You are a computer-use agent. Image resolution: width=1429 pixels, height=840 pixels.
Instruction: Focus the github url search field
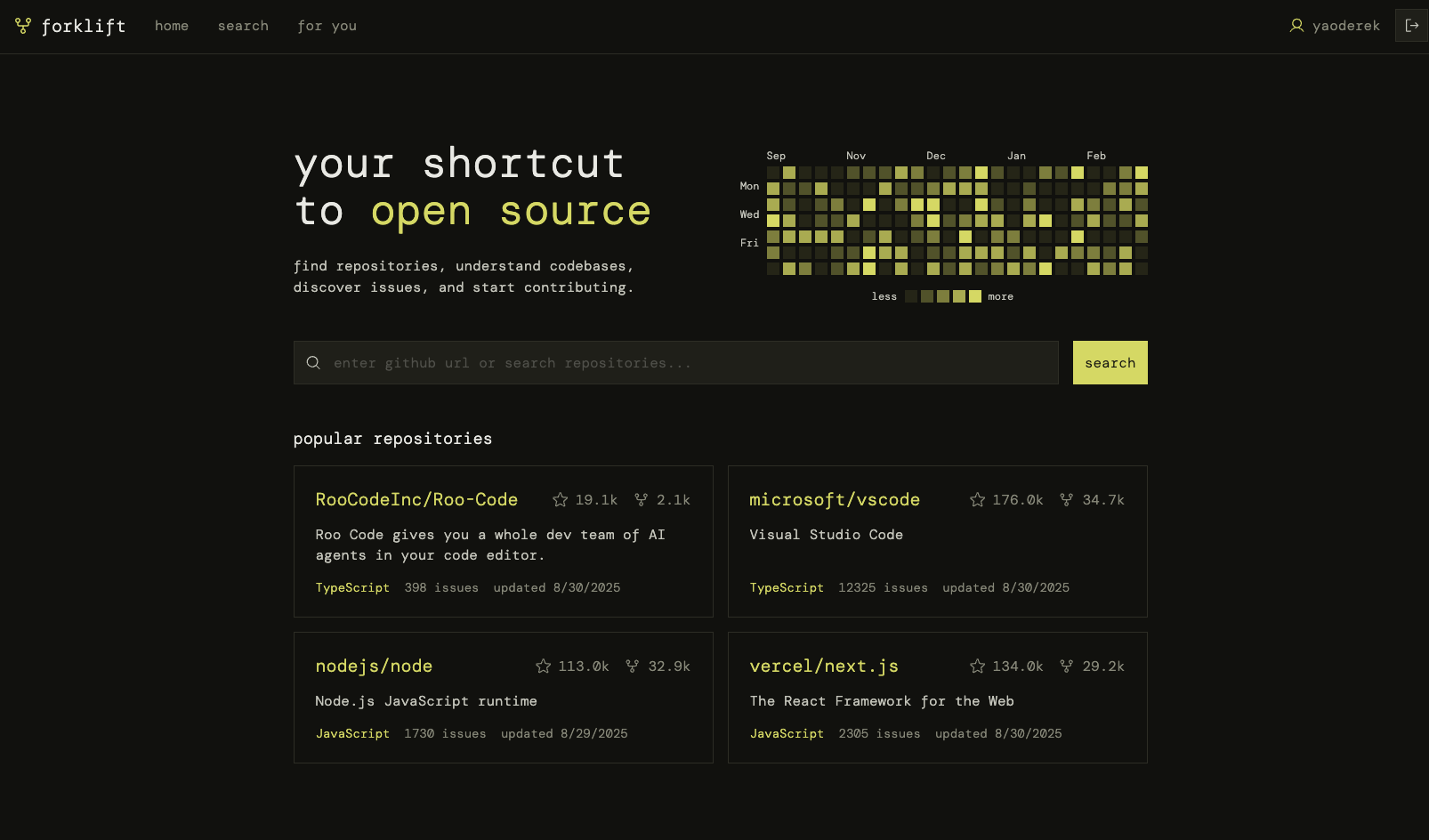click(676, 363)
